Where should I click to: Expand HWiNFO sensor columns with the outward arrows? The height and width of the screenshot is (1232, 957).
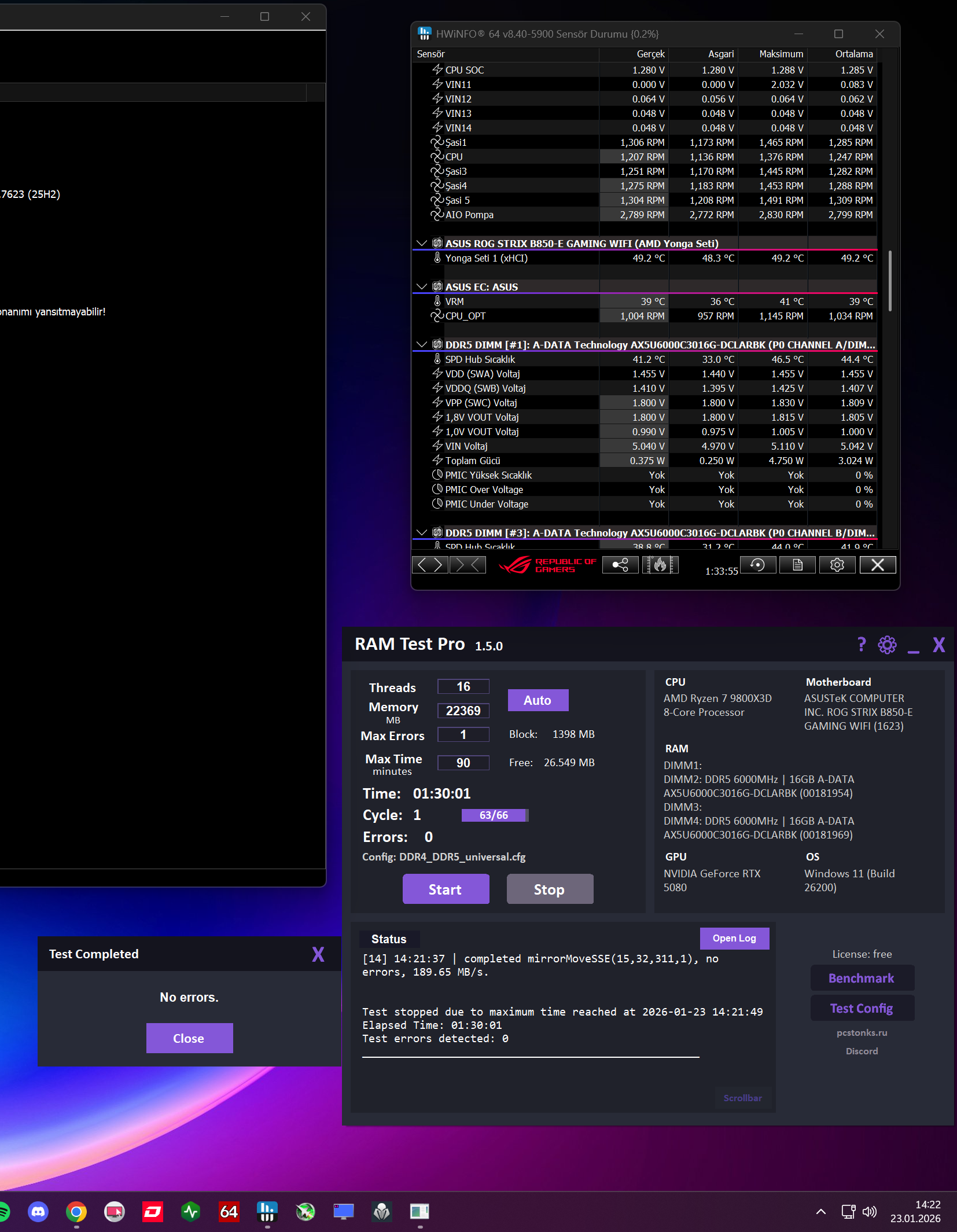(x=430, y=565)
